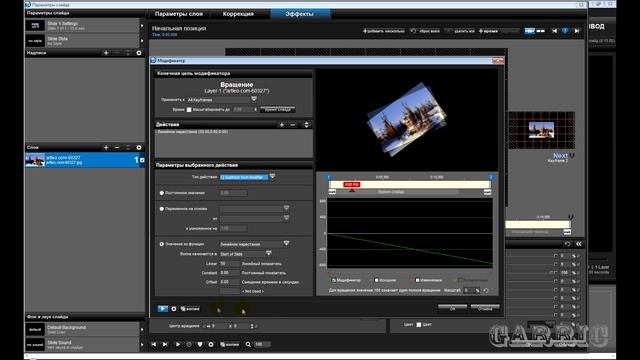Reset the Масштаб zoom with the circular icon
This screenshot has height=360, width=640.
click(x=486, y=291)
